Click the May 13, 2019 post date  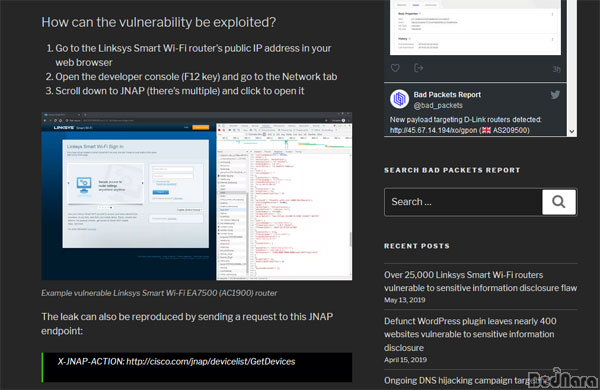click(x=404, y=300)
